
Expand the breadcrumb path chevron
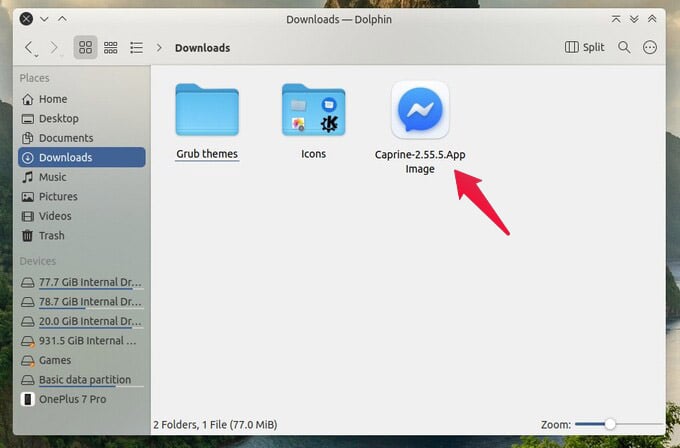click(159, 48)
